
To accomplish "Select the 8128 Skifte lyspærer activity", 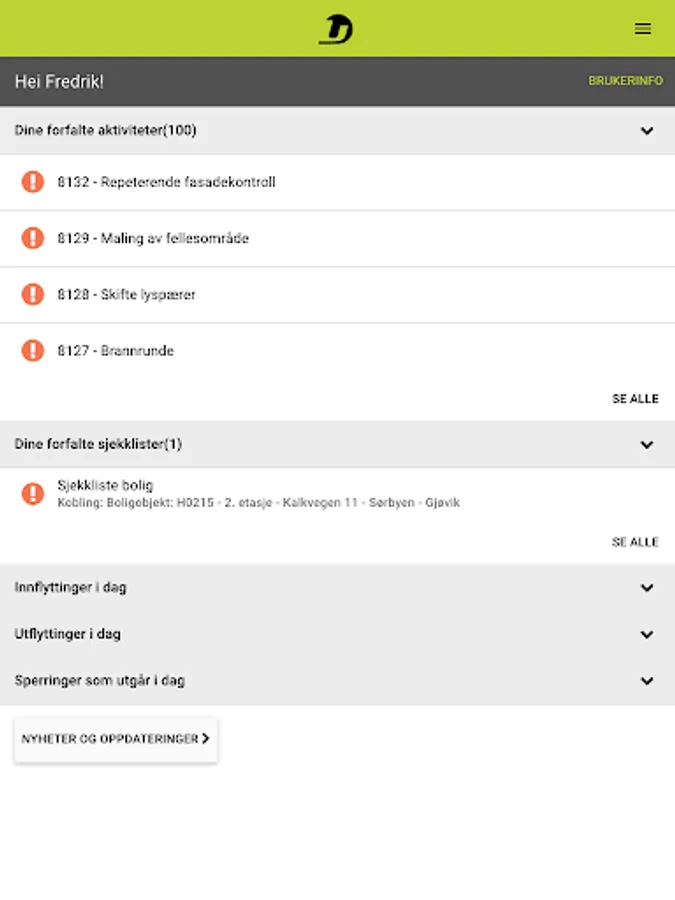I will 148,294.
